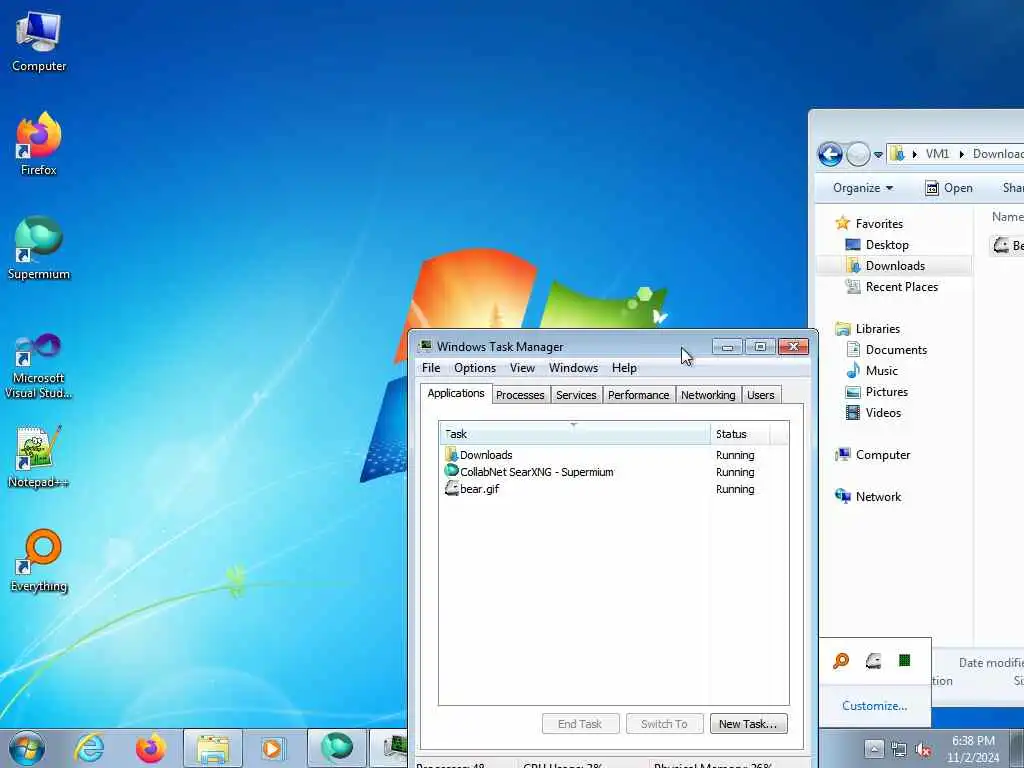
Task: Click the green Task Manager tray icon
Action: pos(904,660)
